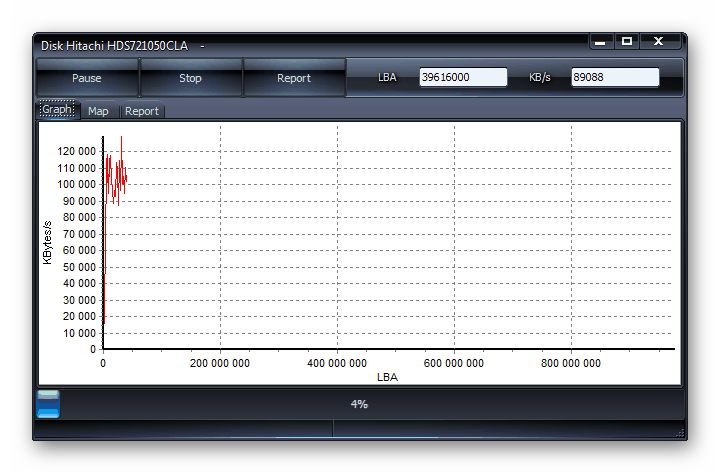Maximize the Disk Hitachi window
720x473 pixels.
point(627,42)
